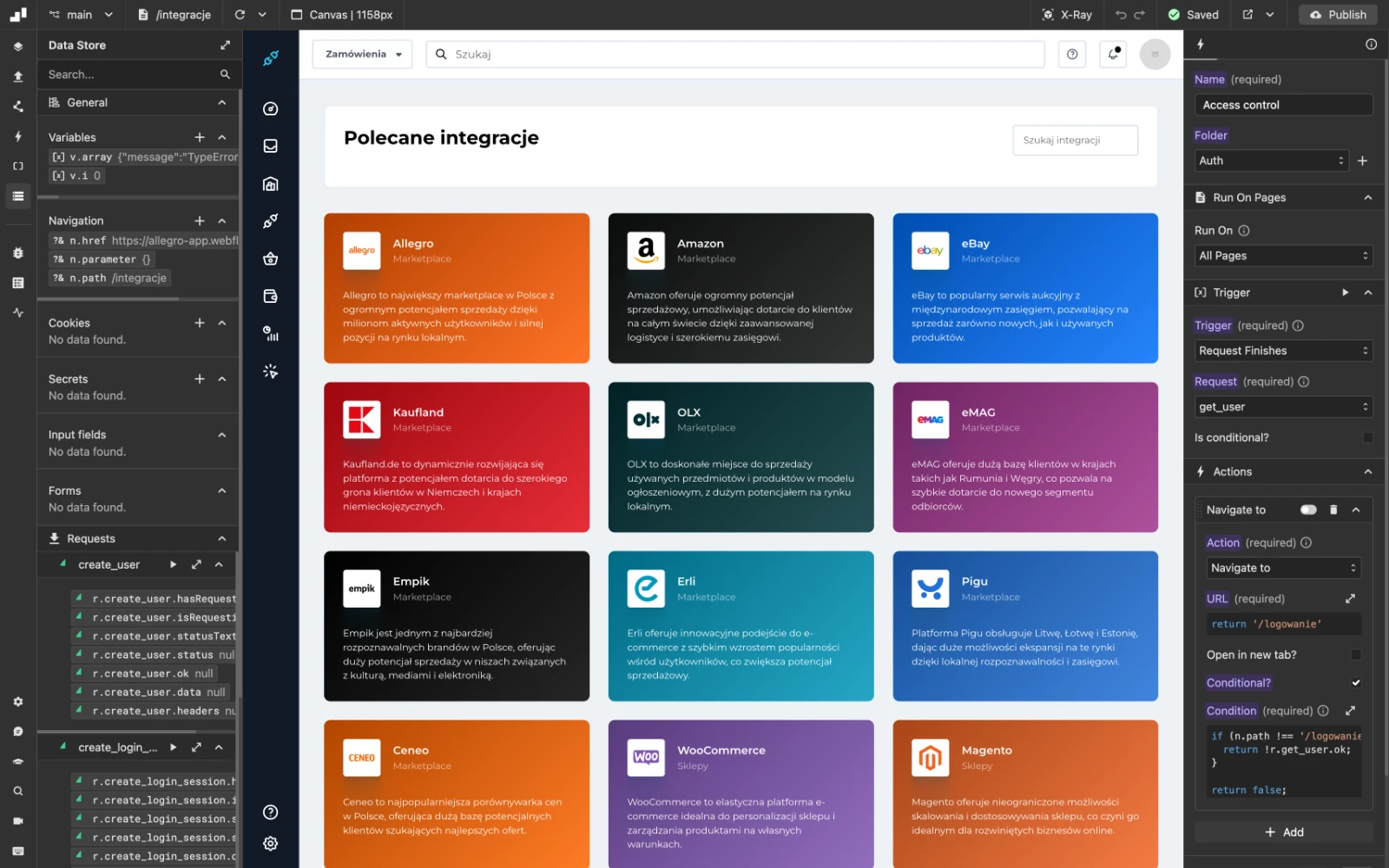Image resolution: width=1389 pixels, height=868 pixels.
Task: Open the Request get_user select
Action: [x=1283, y=407]
